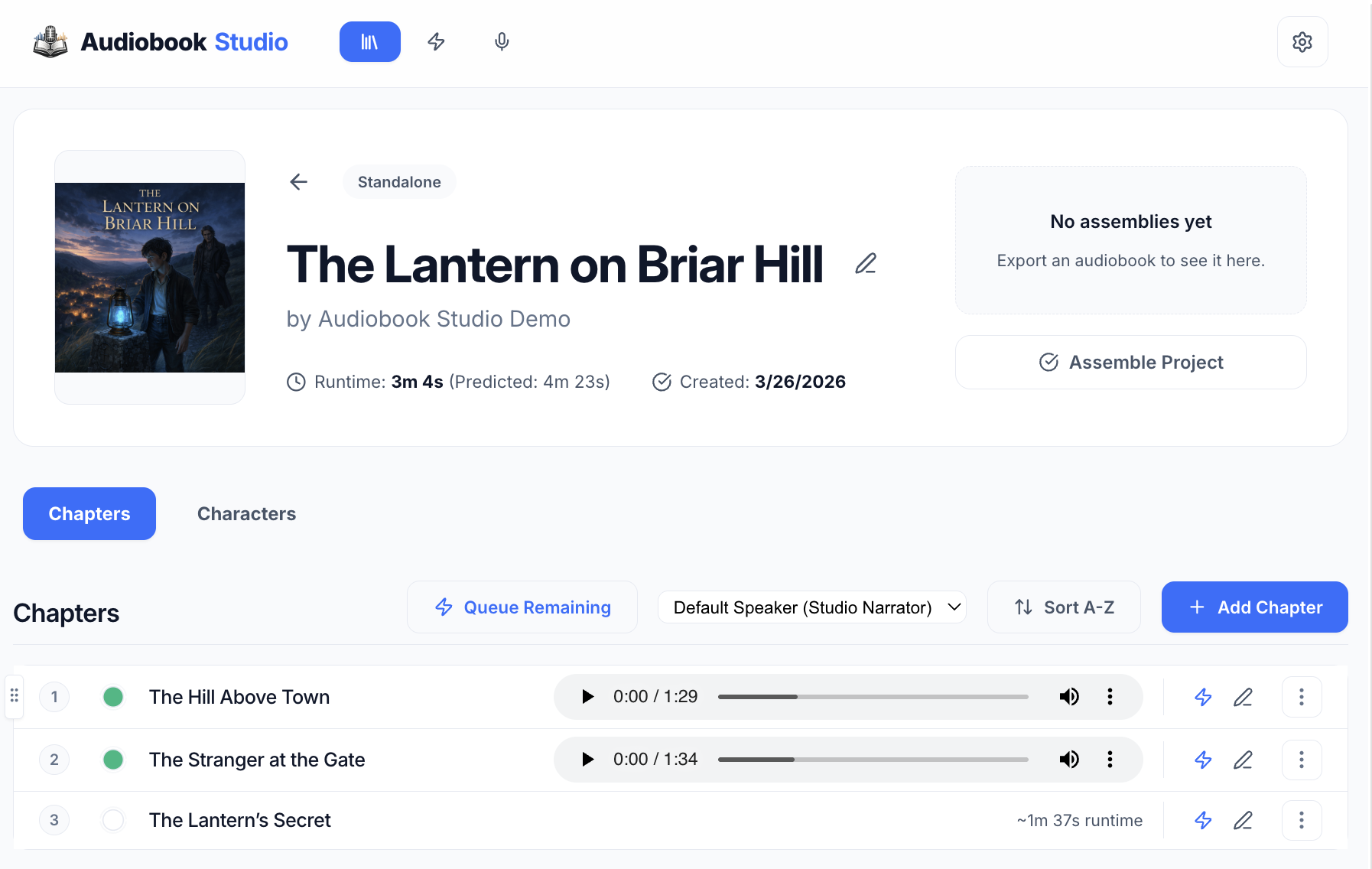Select the Chapters tab
This screenshot has height=869, width=1372.
tap(89, 513)
